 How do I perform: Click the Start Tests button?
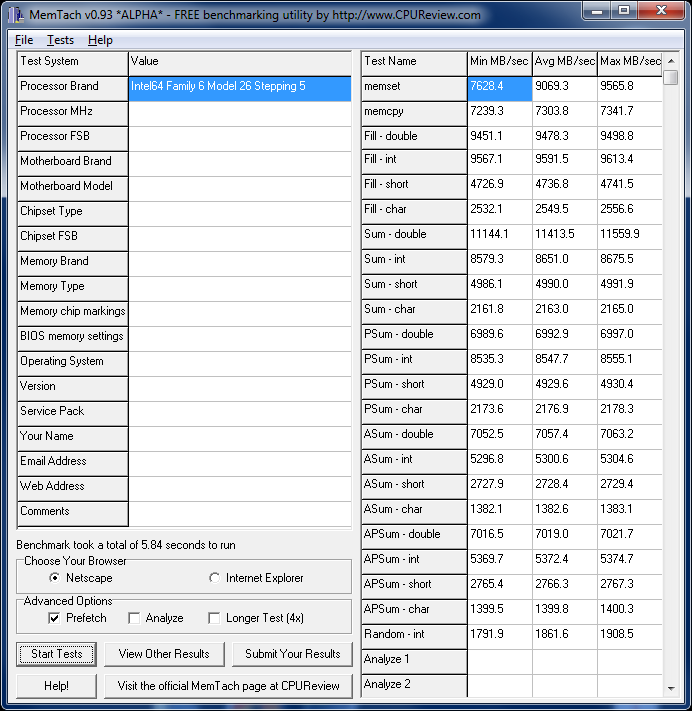57,654
